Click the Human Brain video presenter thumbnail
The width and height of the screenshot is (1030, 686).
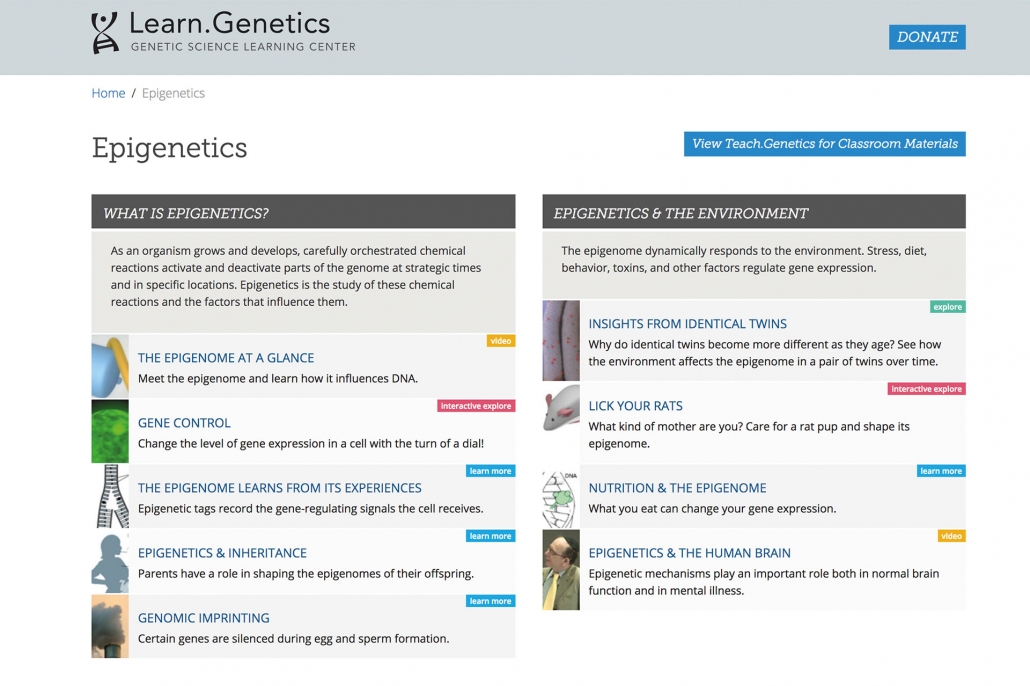coord(561,569)
